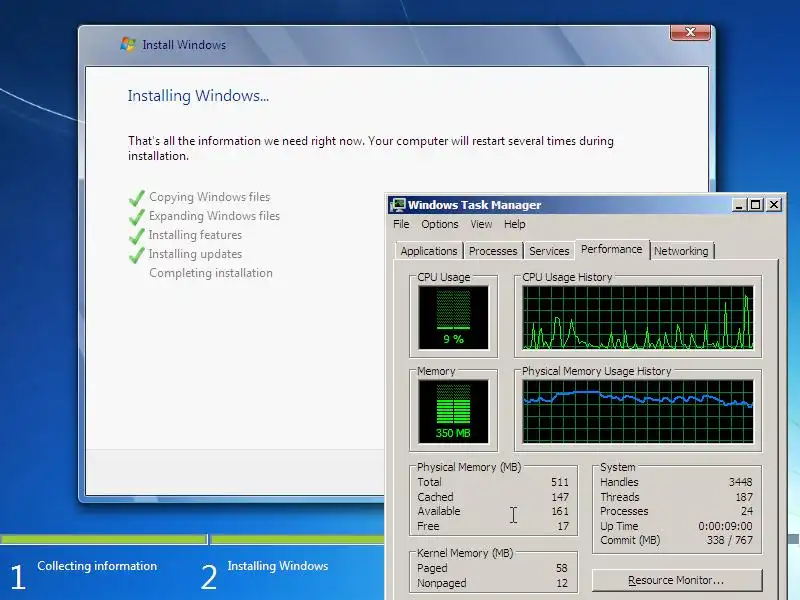Screen dimensions: 800x600
Task: Open the Options menu in Task Manager
Action: point(439,224)
